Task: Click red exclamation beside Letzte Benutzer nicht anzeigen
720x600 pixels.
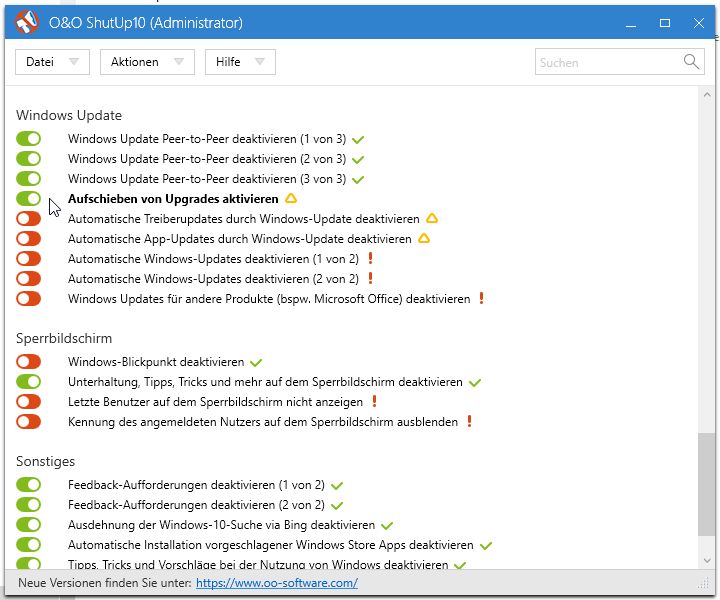Action: point(375,402)
